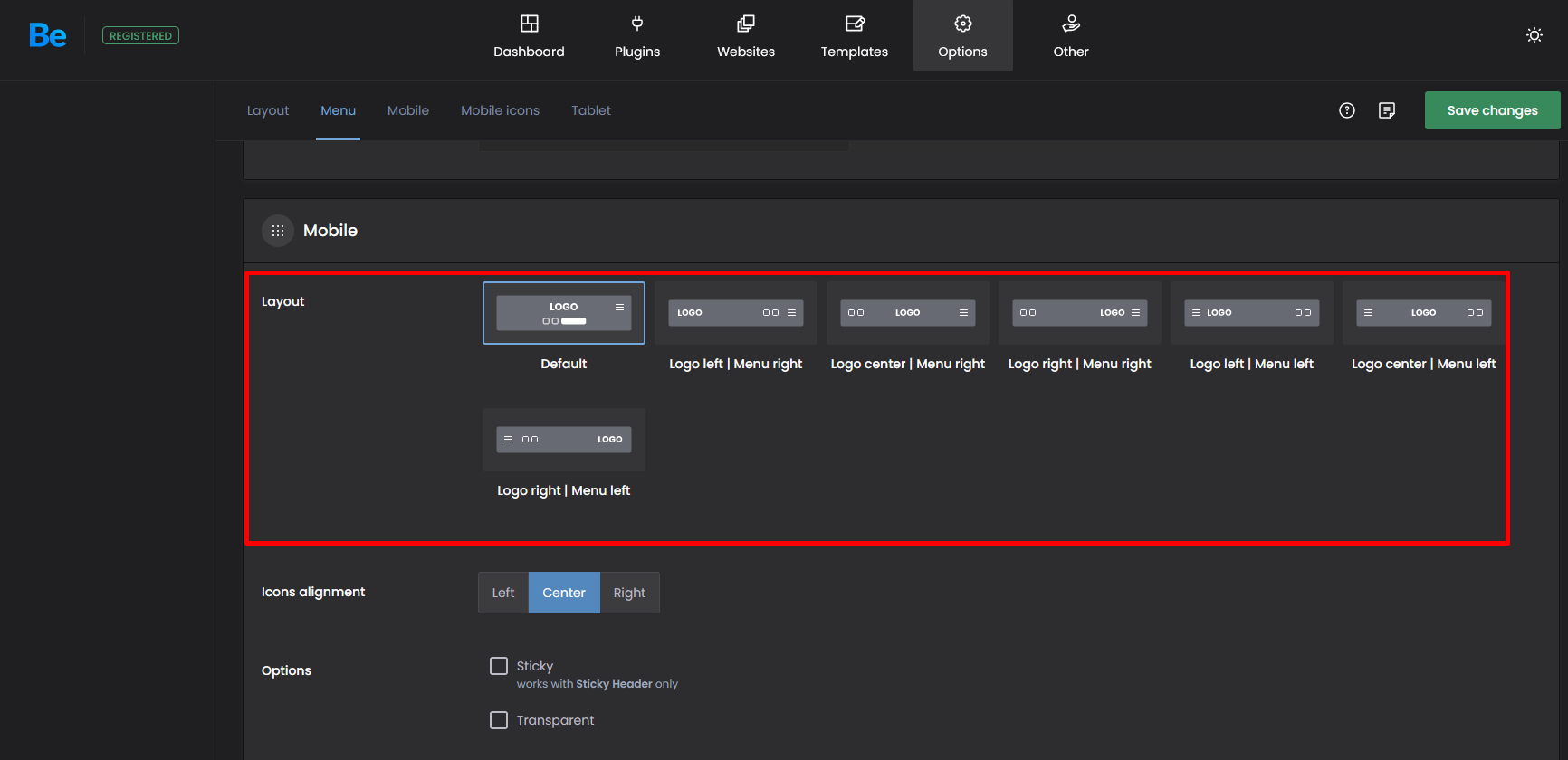Select Logo left | Menu right layout
This screenshot has width=1568, height=760.
pyautogui.click(x=736, y=313)
